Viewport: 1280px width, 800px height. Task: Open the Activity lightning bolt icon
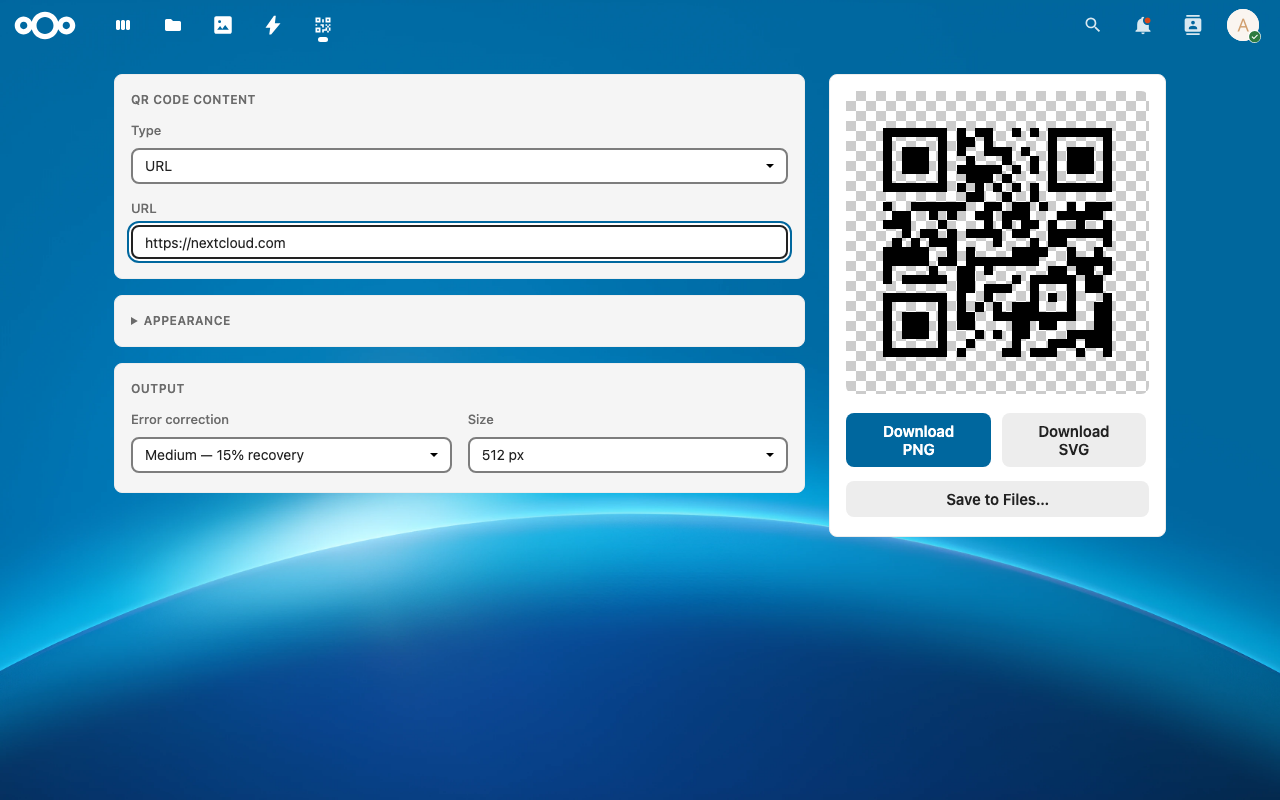(273, 25)
